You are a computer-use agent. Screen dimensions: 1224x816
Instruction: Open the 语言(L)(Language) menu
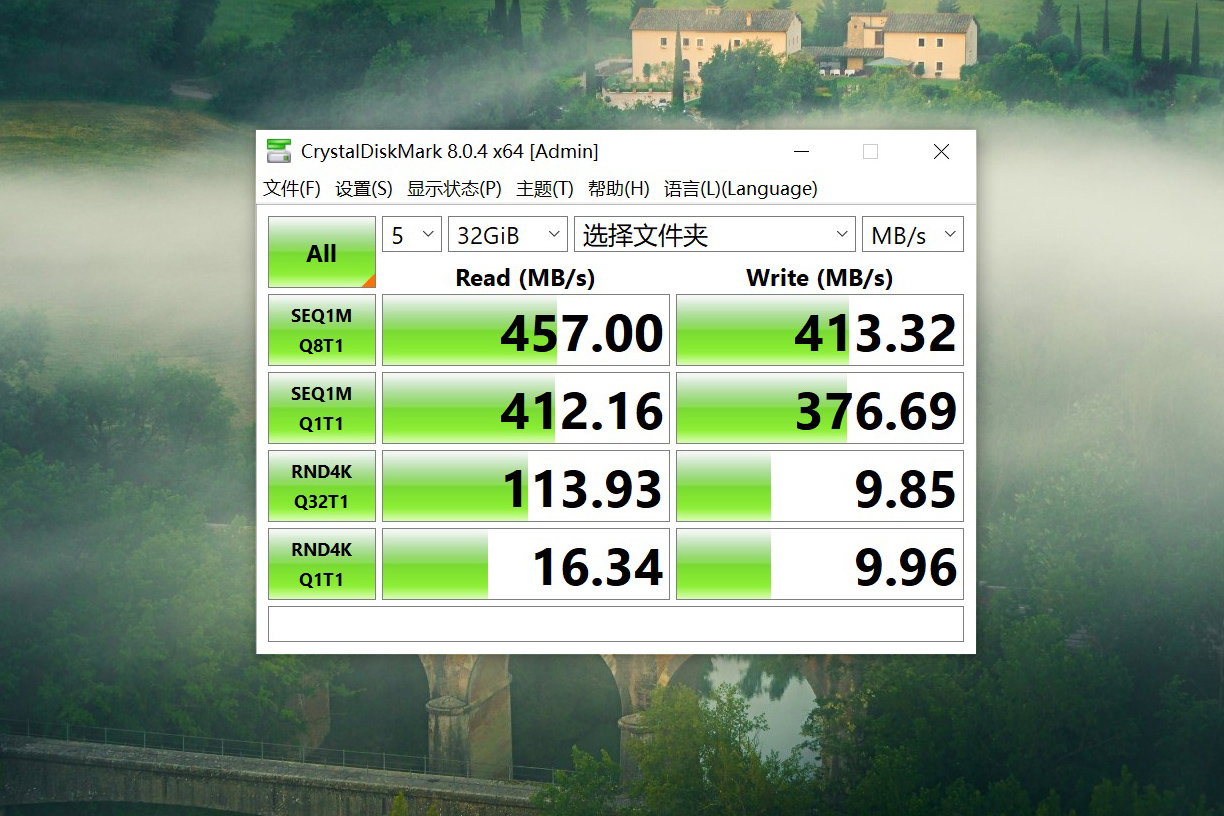(x=741, y=188)
